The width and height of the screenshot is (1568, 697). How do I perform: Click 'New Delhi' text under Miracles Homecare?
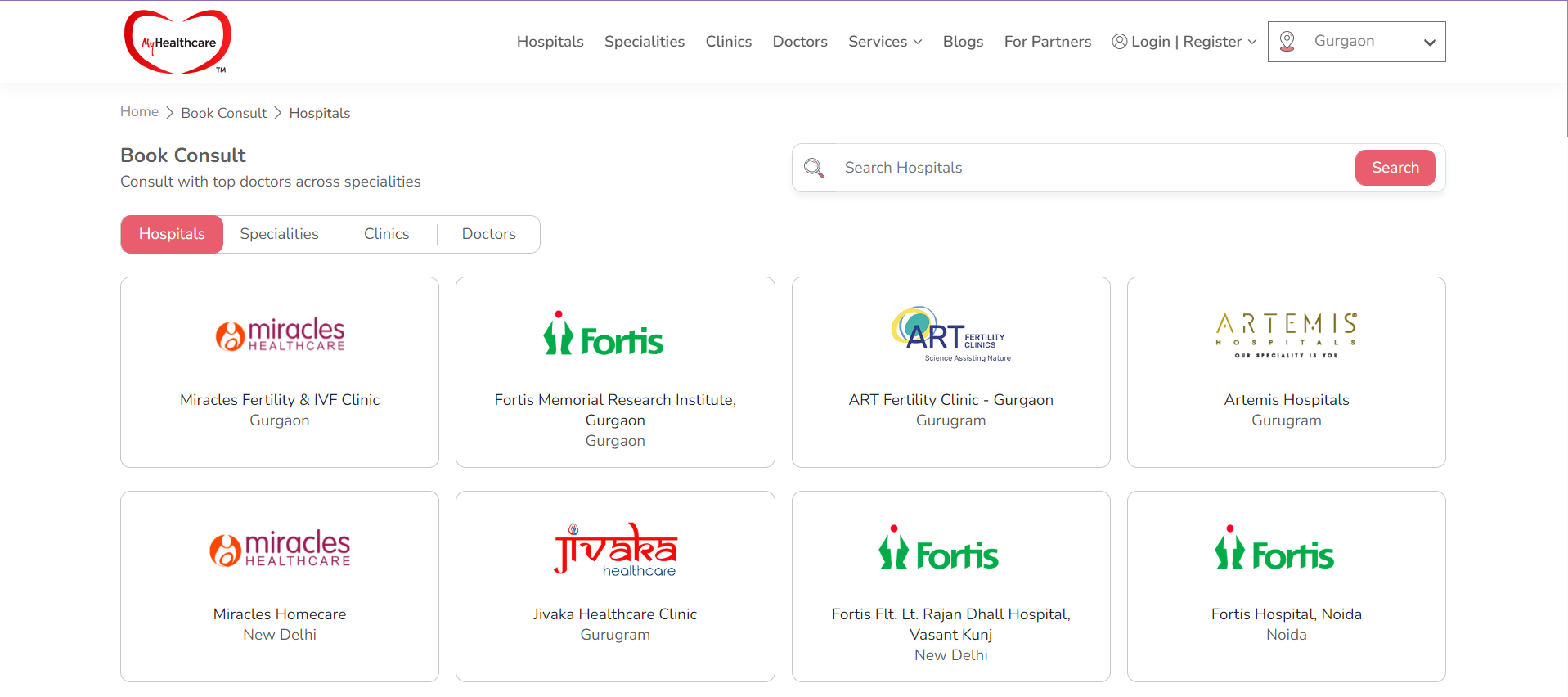(x=280, y=635)
